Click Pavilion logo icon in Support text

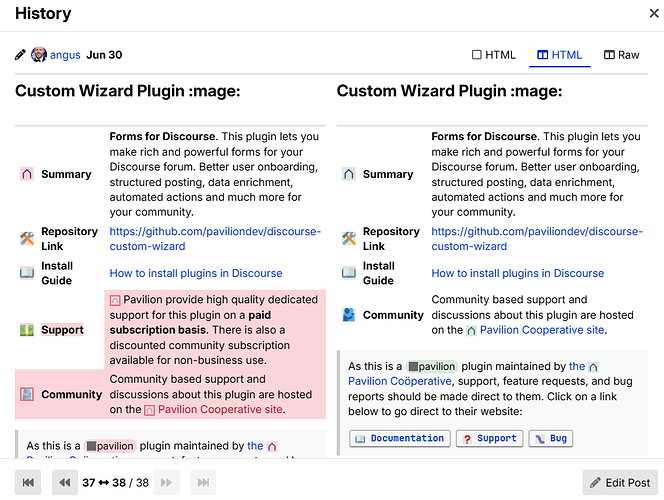(115, 300)
